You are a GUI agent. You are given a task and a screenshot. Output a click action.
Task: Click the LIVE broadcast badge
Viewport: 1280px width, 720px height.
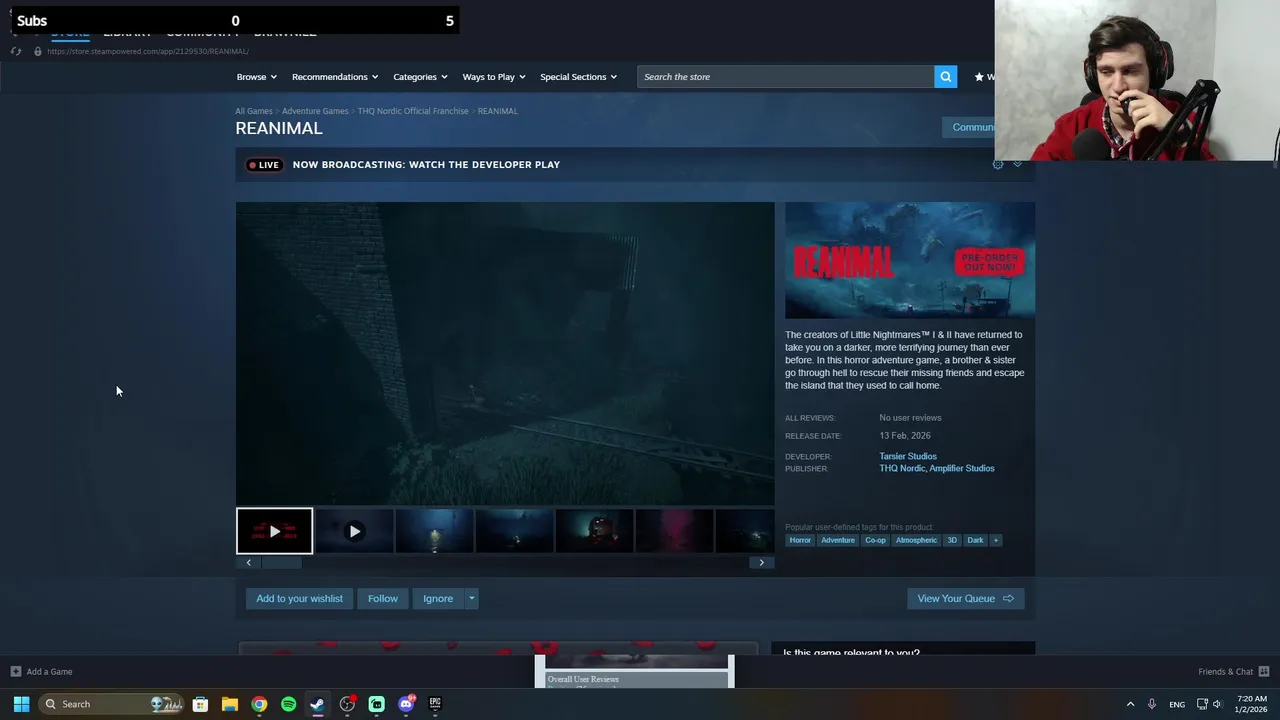click(x=265, y=165)
